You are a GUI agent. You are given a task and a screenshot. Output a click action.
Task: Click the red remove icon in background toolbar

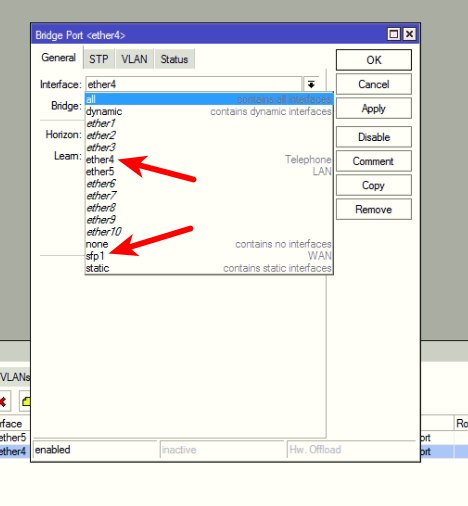(x=4, y=401)
